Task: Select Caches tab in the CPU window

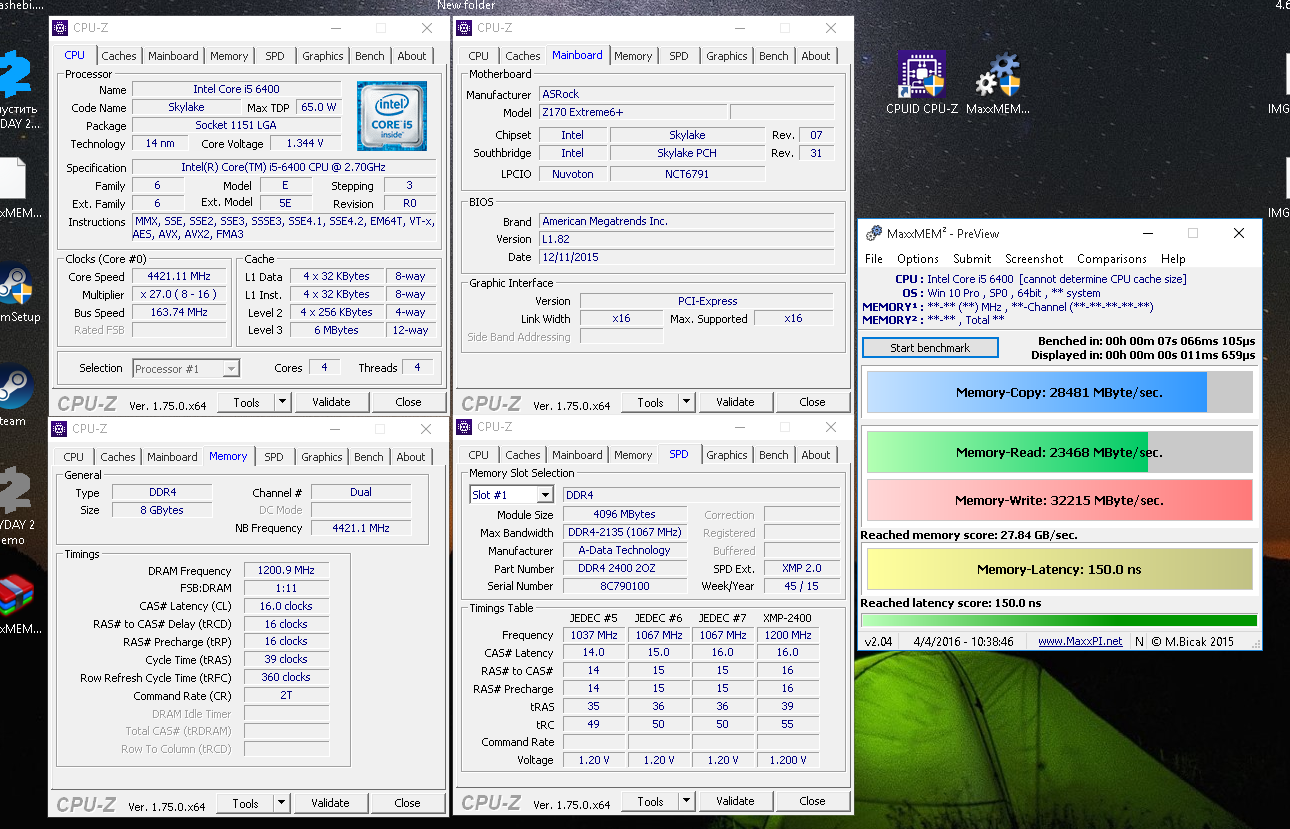Action: click(x=118, y=56)
